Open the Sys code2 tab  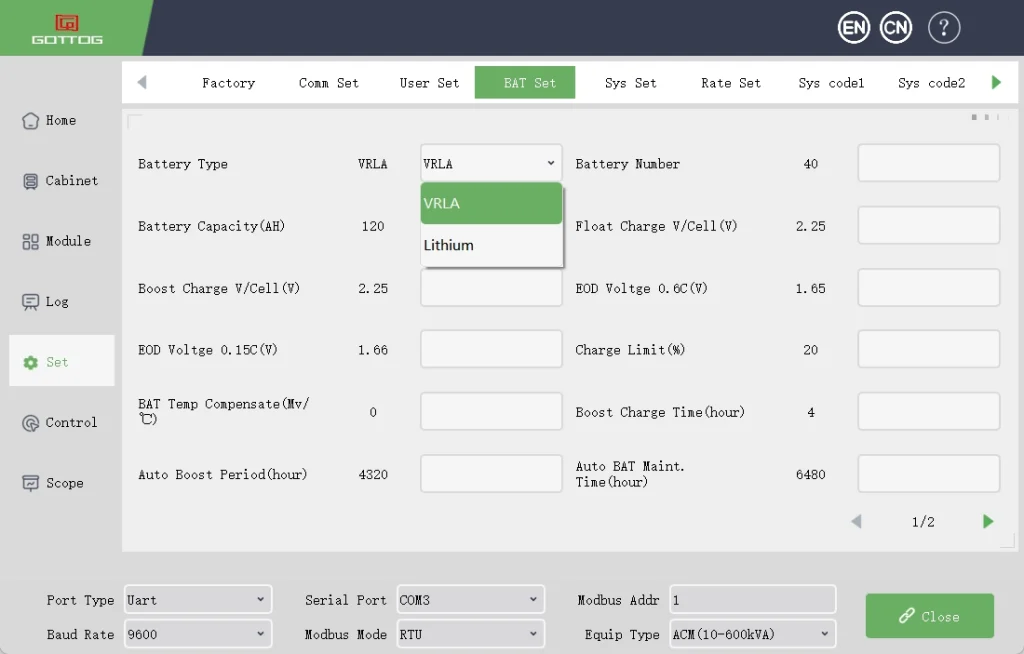[931, 83]
